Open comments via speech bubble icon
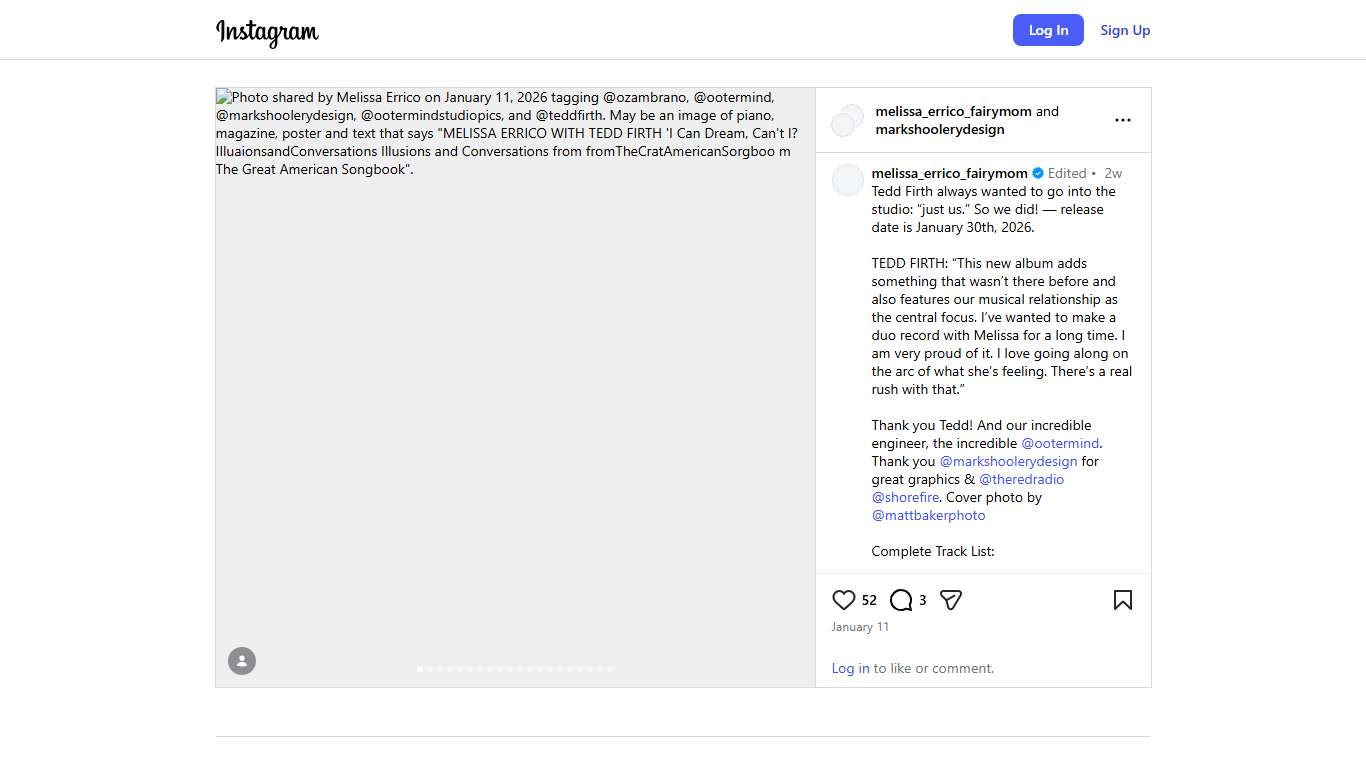This screenshot has width=1366, height=768. click(x=901, y=600)
